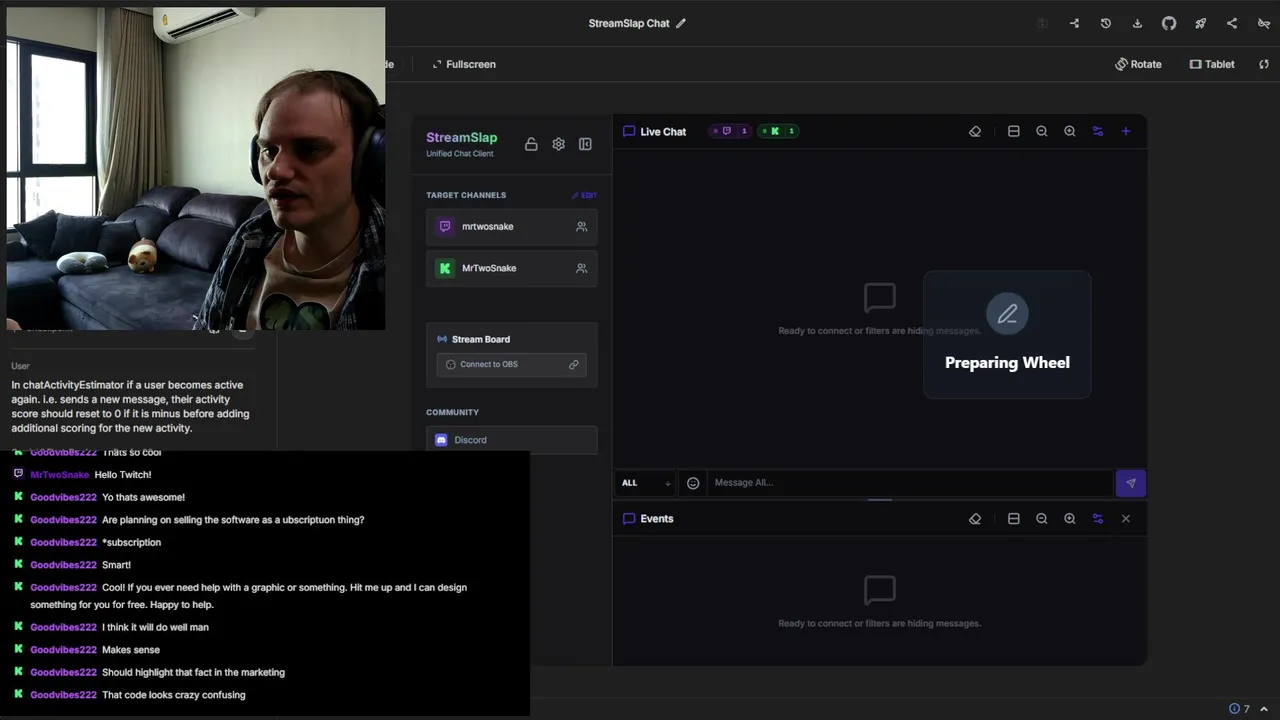Toggle the Kick filter badge in Live Chat
This screenshot has height=720, width=1280.
coord(778,131)
